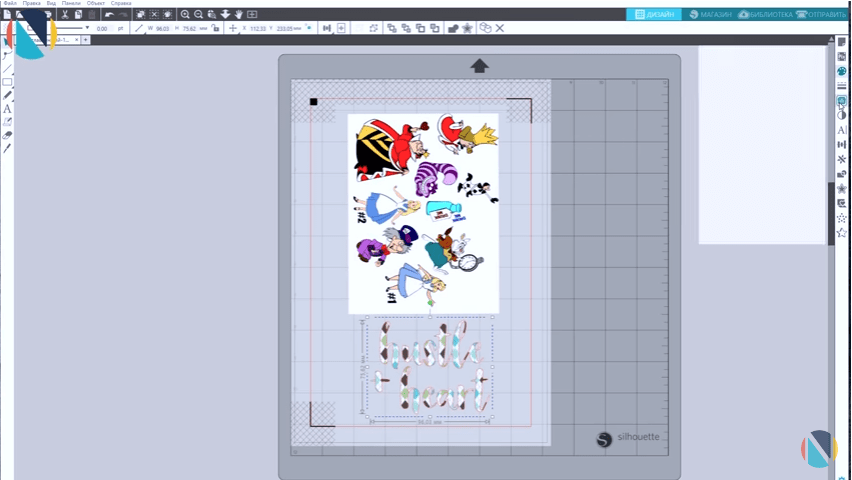Open the БИБЛИОТЕКА library tab

(765, 15)
